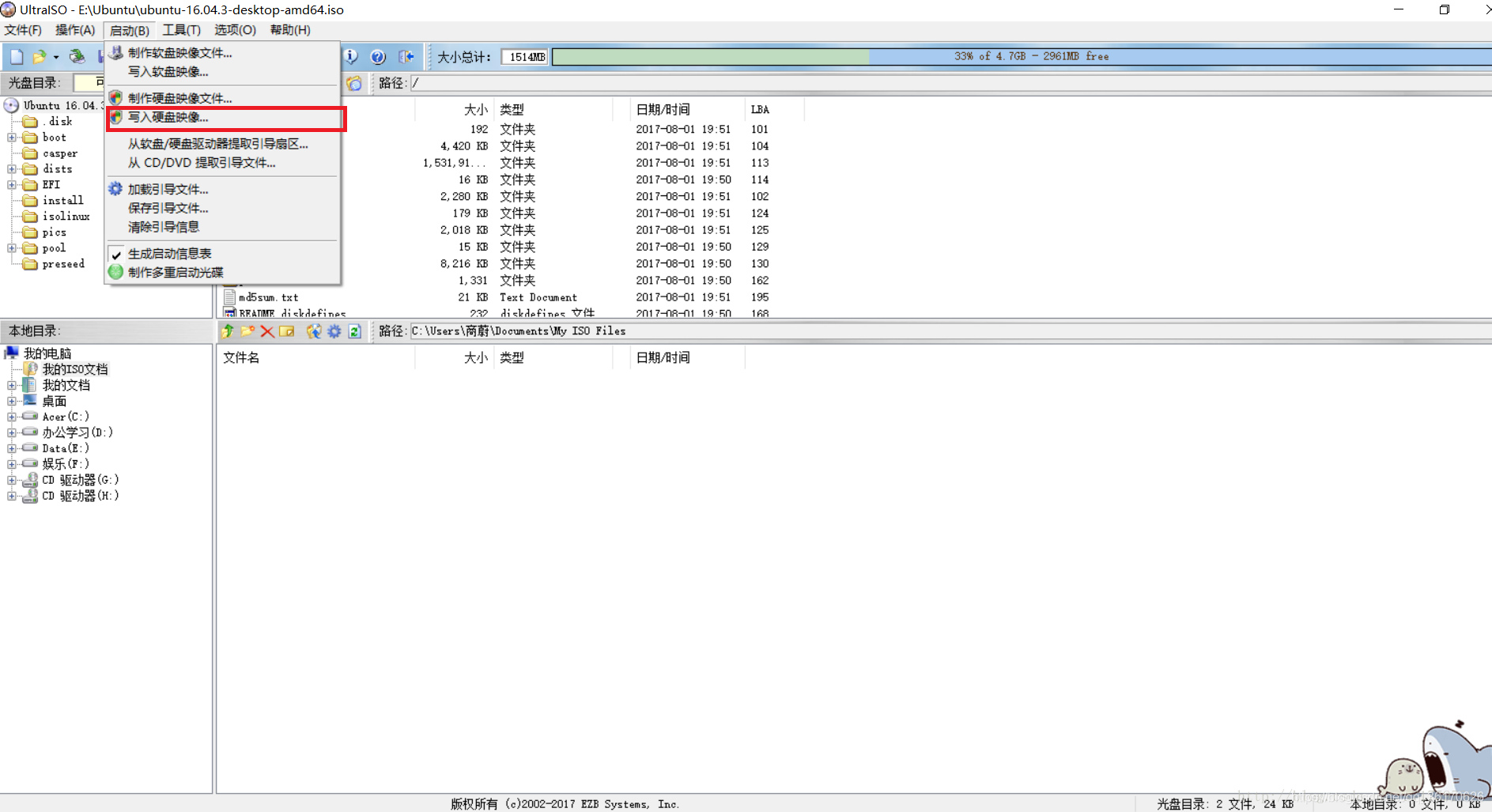Expand the 办公学习(D:) drive node

(x=12, y=432)
